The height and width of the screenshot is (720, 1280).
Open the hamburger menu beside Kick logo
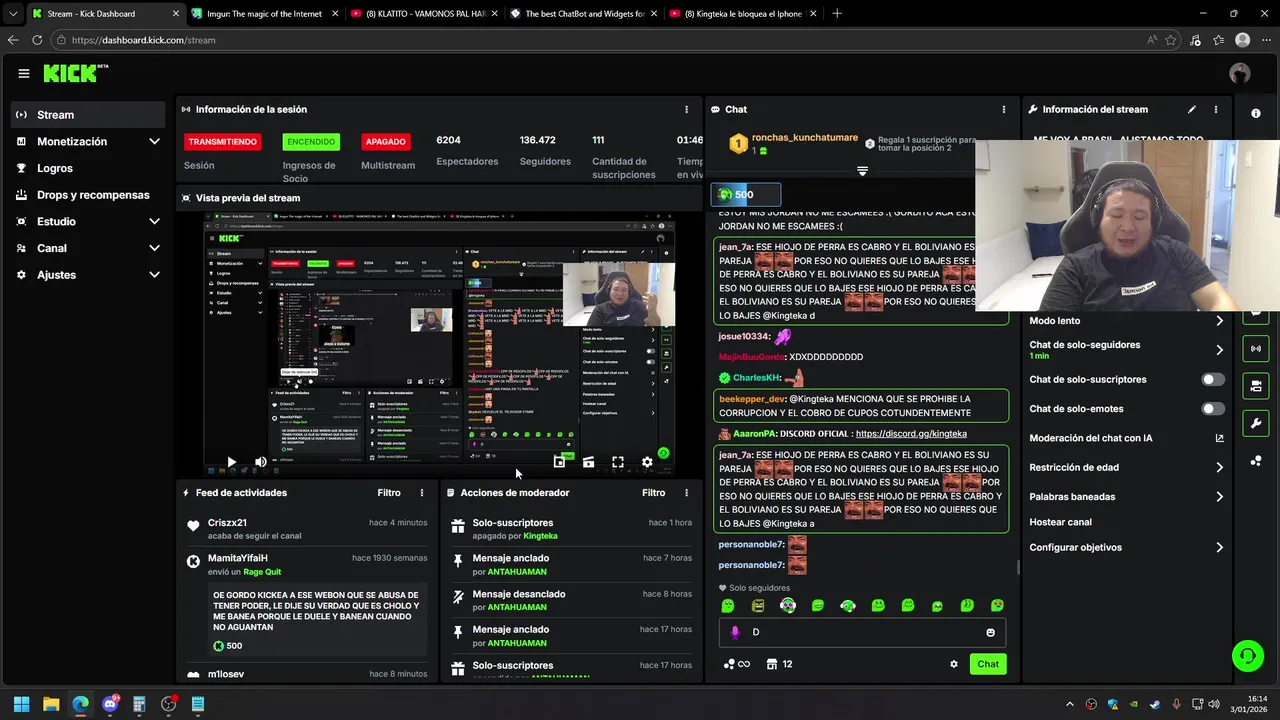point(24,73)
